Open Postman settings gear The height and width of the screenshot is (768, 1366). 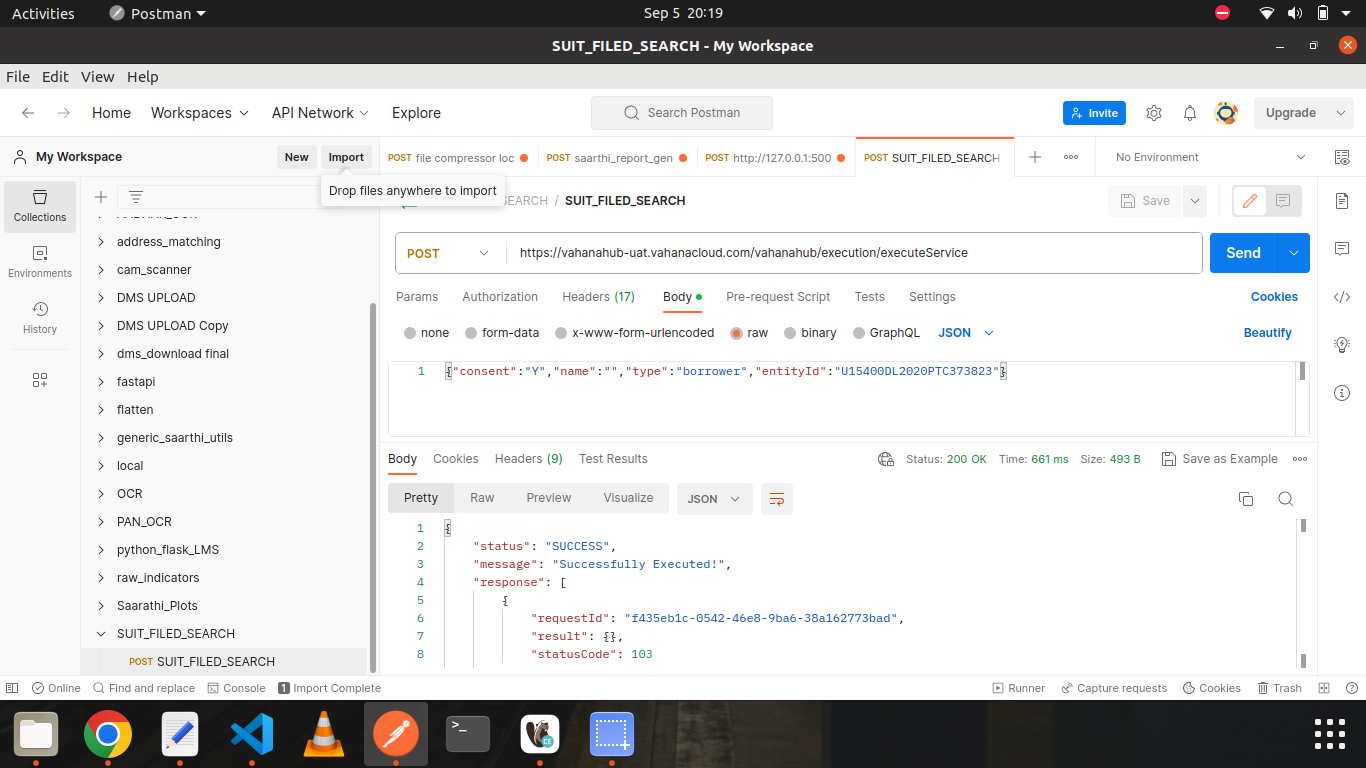point(1154,113)
